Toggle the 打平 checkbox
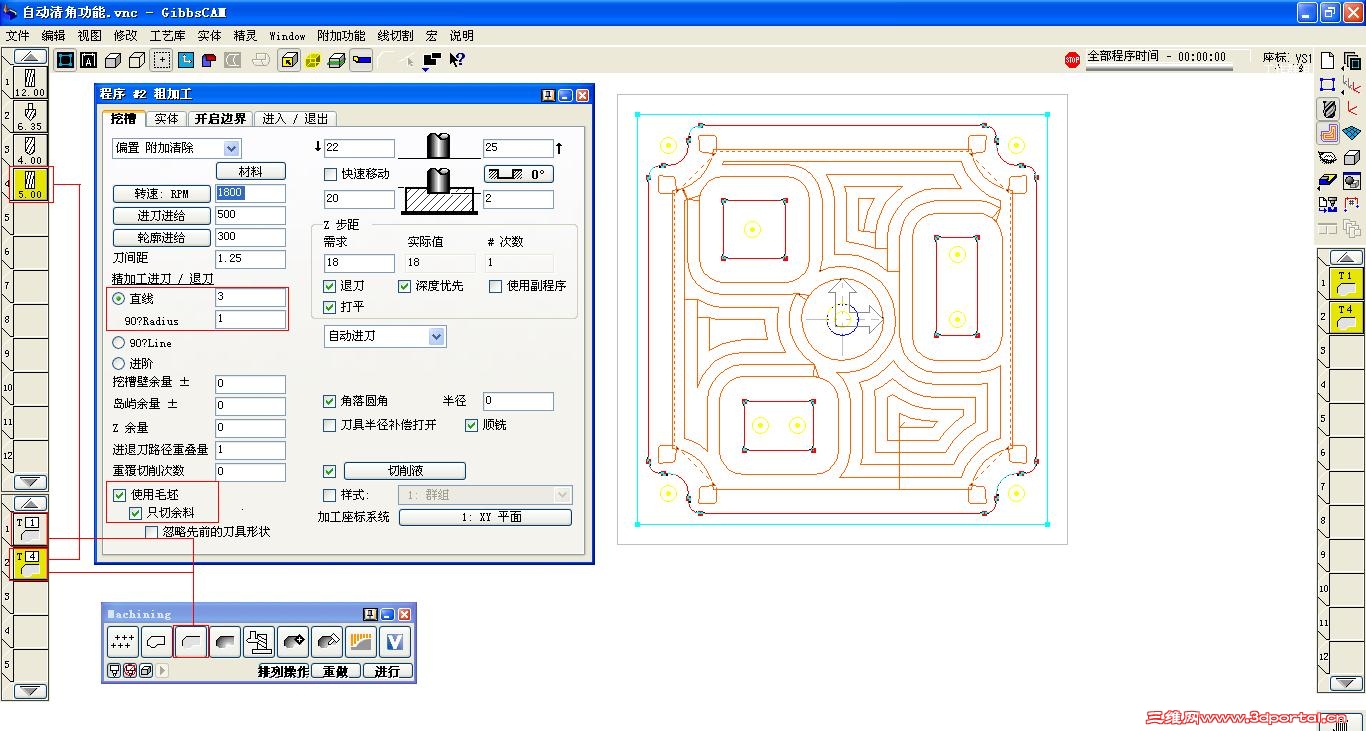 [x=331, y=307]
